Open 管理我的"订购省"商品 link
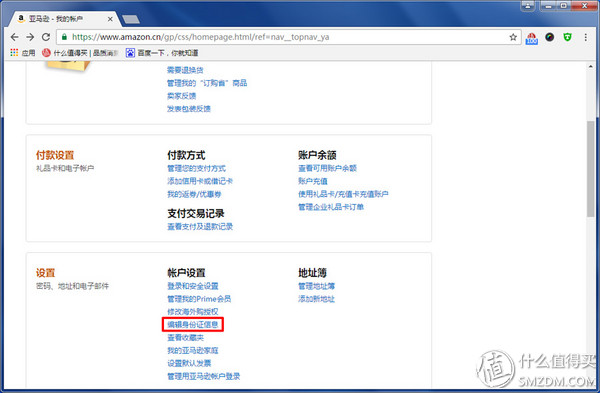 [x=207, y=83]
